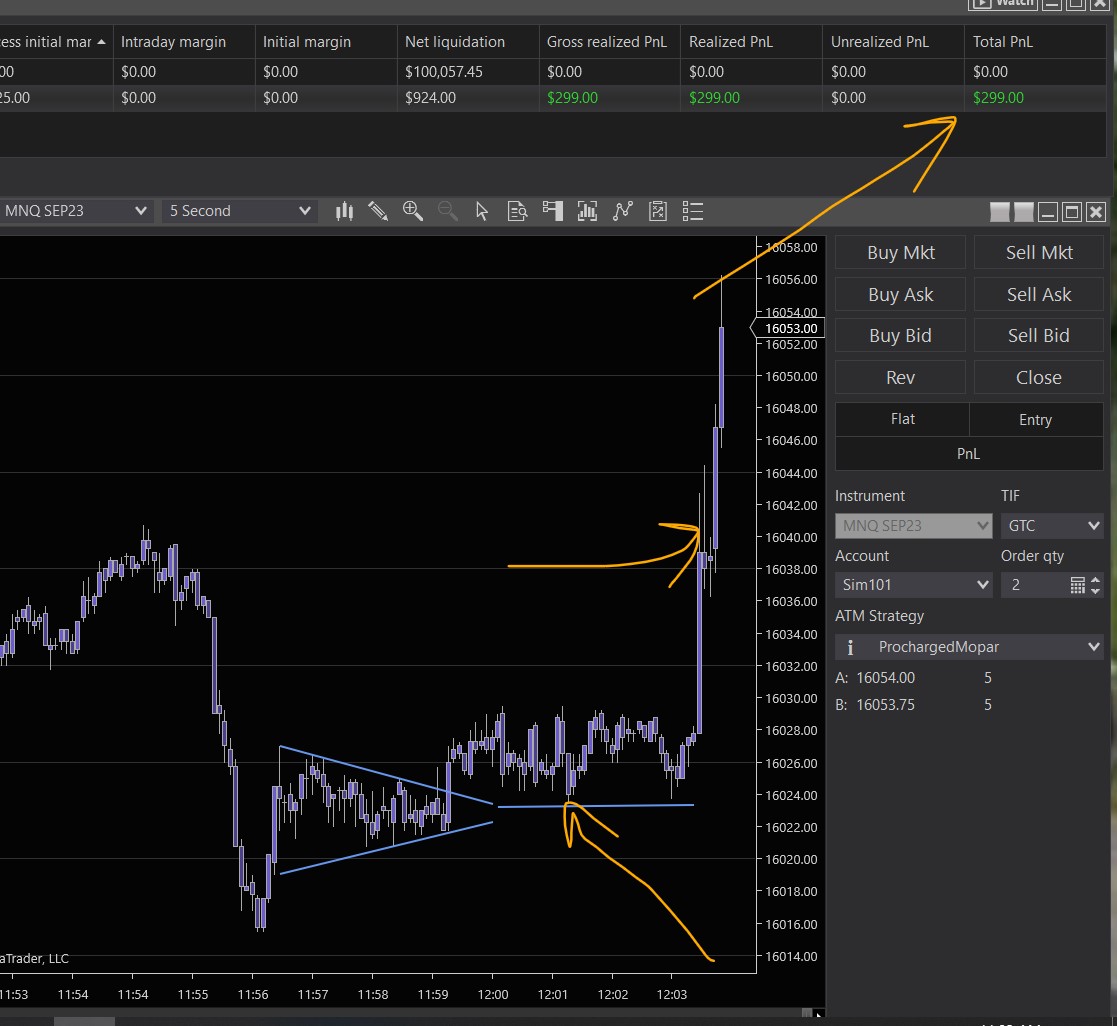Image resolution: width=1117 pixels, height=1026 pixels.
Task: Open the chart properties list icon
Action: (x=693, y=211)
